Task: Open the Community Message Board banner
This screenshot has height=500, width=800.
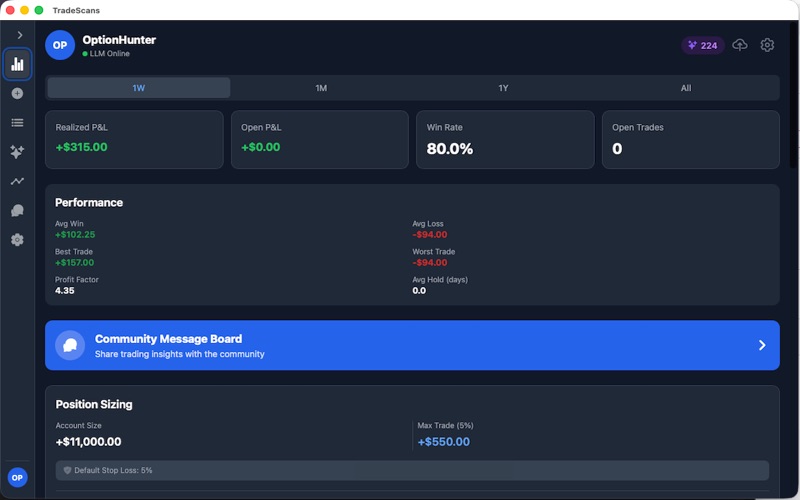Action: coord(412,345)
